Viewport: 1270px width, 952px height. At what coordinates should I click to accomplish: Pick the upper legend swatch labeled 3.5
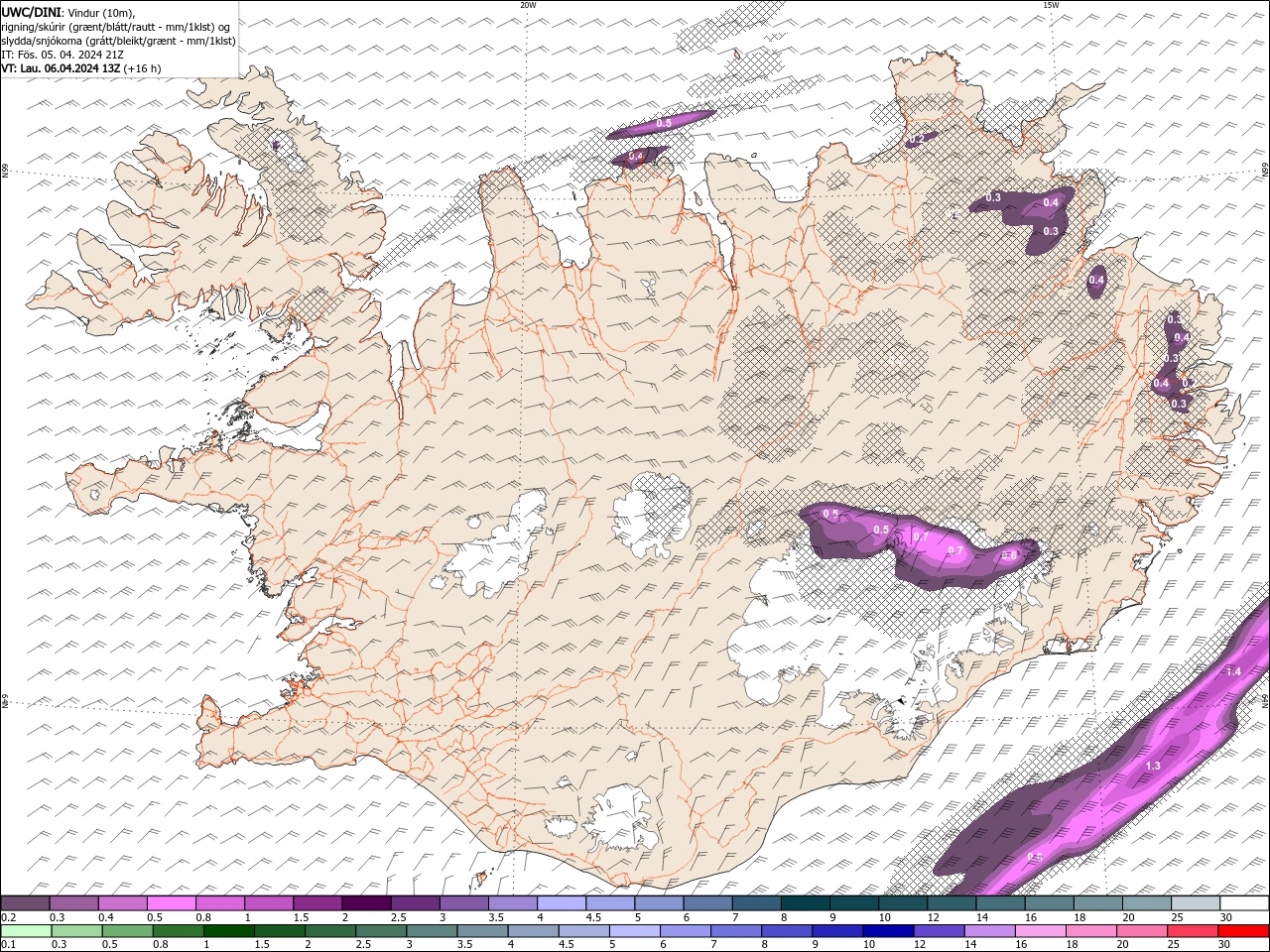pos(513,903)
